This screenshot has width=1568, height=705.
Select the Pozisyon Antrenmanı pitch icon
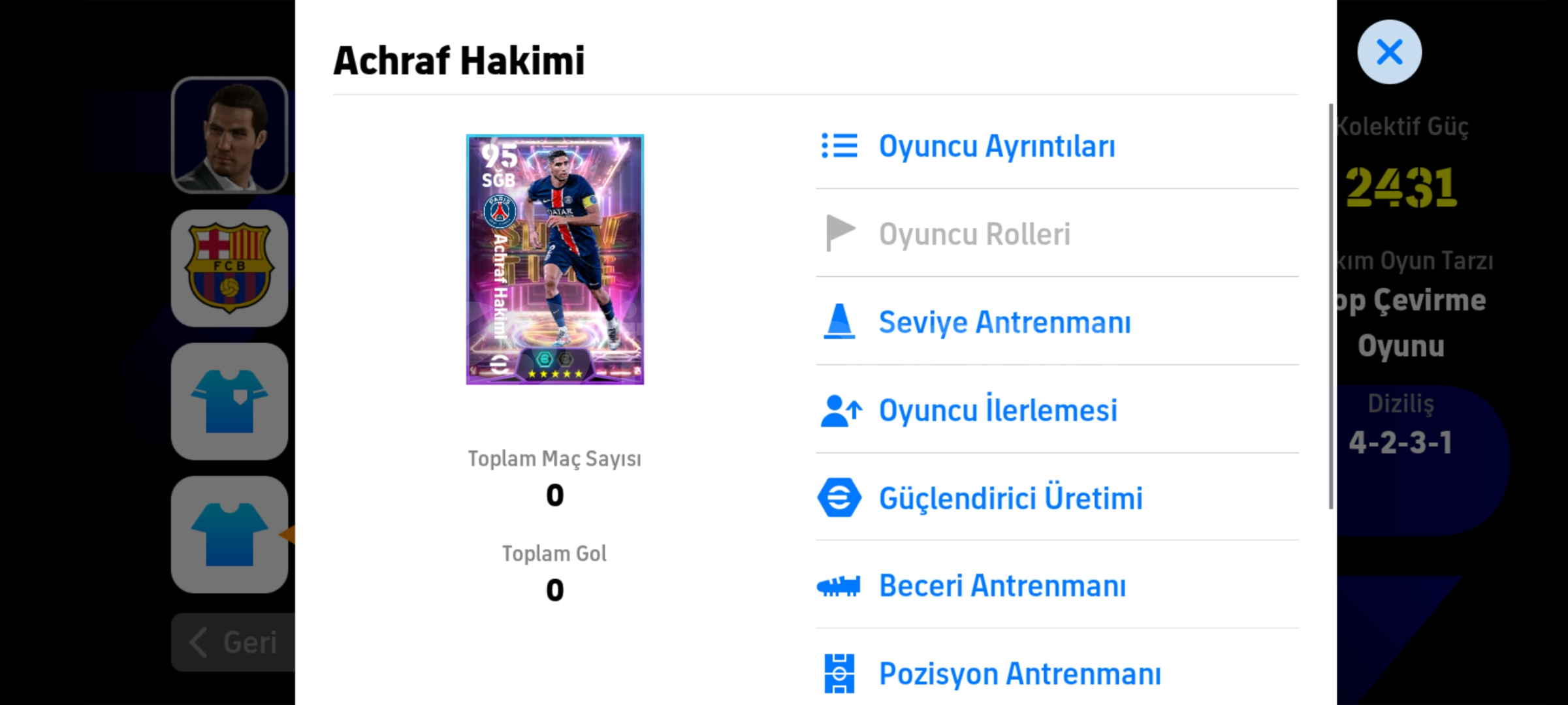click(x=839, y=674)
